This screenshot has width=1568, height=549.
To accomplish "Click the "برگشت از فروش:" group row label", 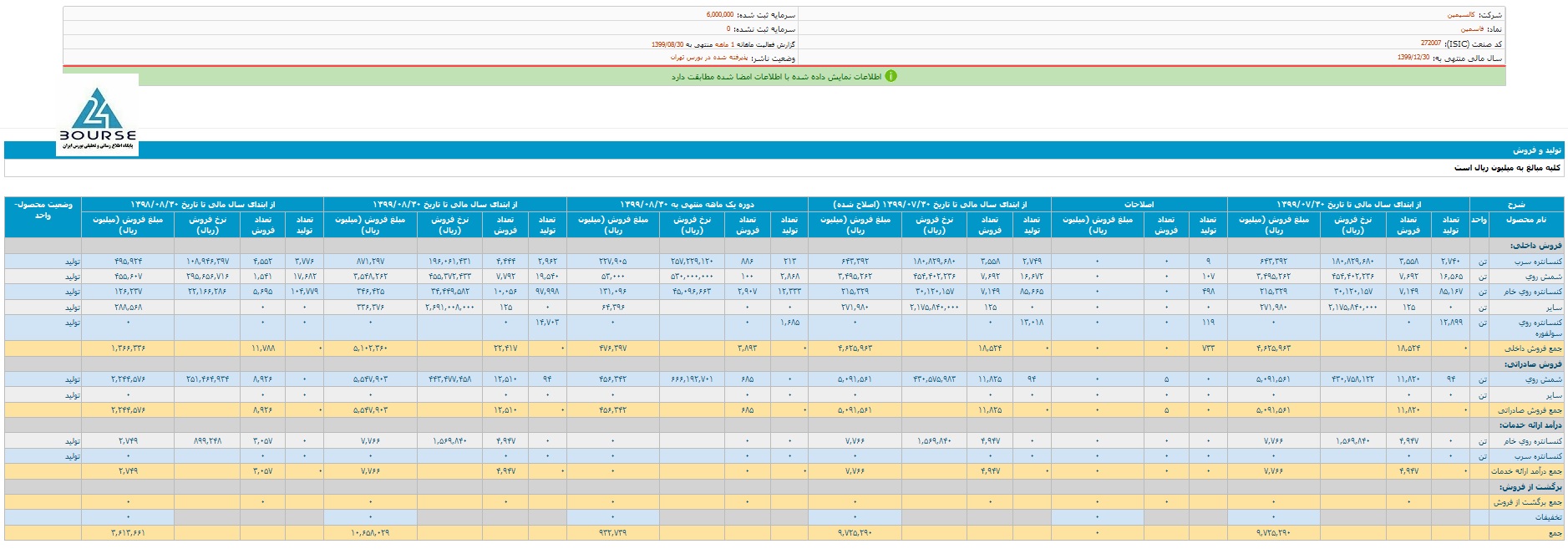I will tap(1532, 486).
